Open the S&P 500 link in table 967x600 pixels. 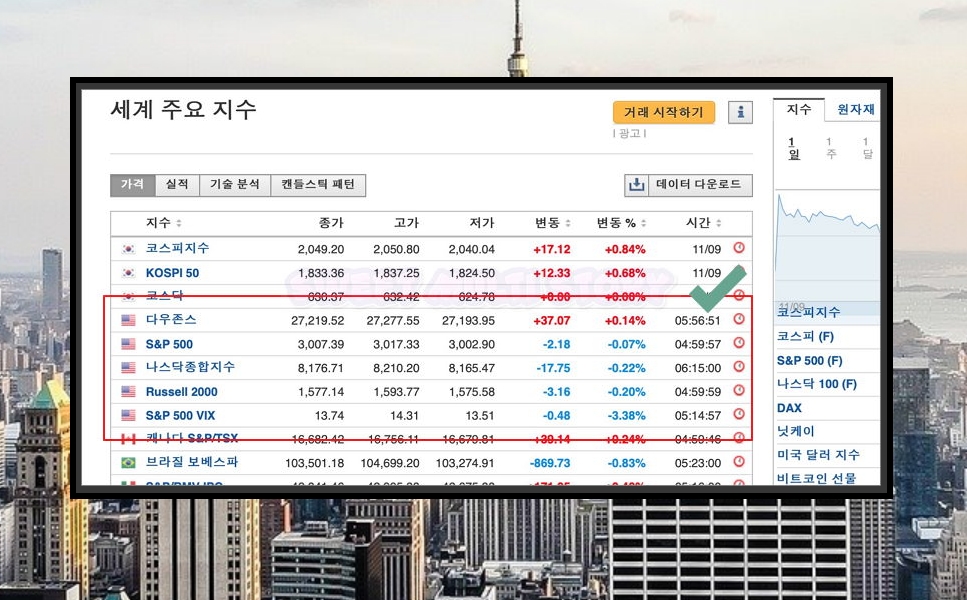point(169,344)
